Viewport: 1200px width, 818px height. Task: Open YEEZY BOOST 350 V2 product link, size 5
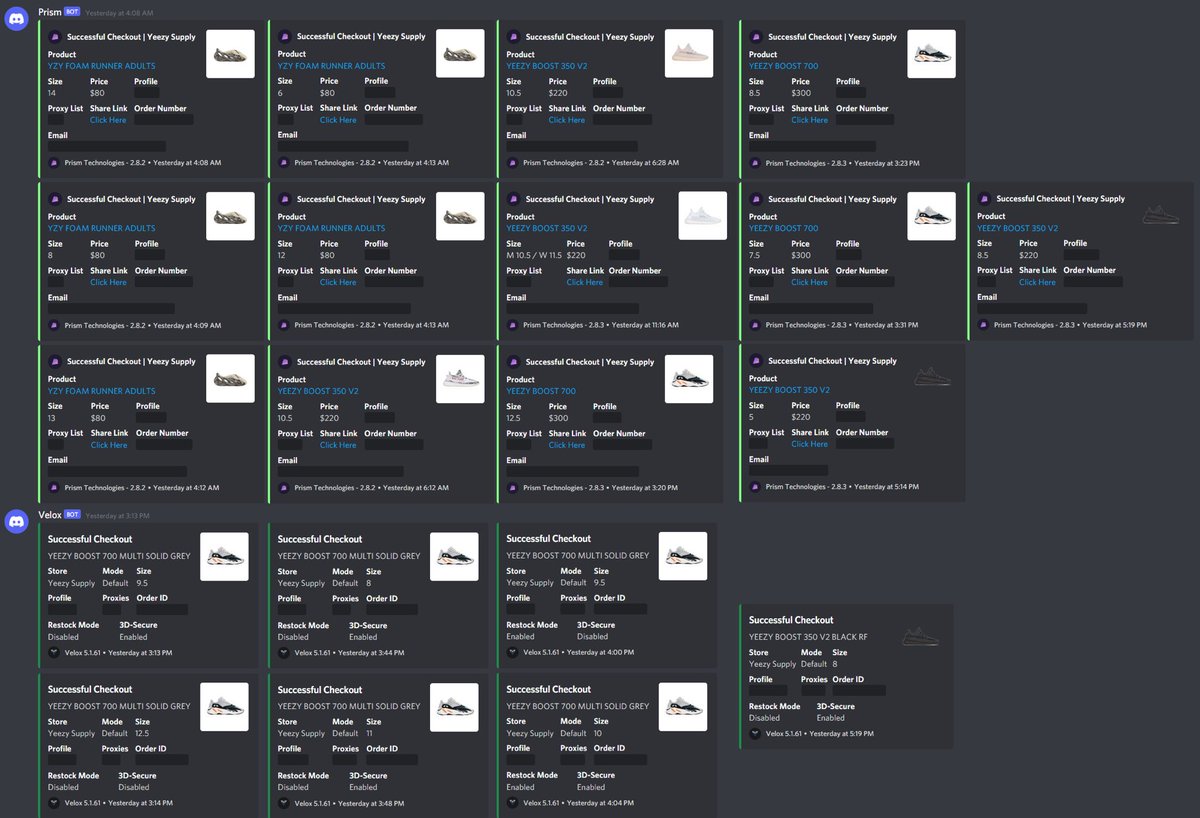[x=790, y=390]
